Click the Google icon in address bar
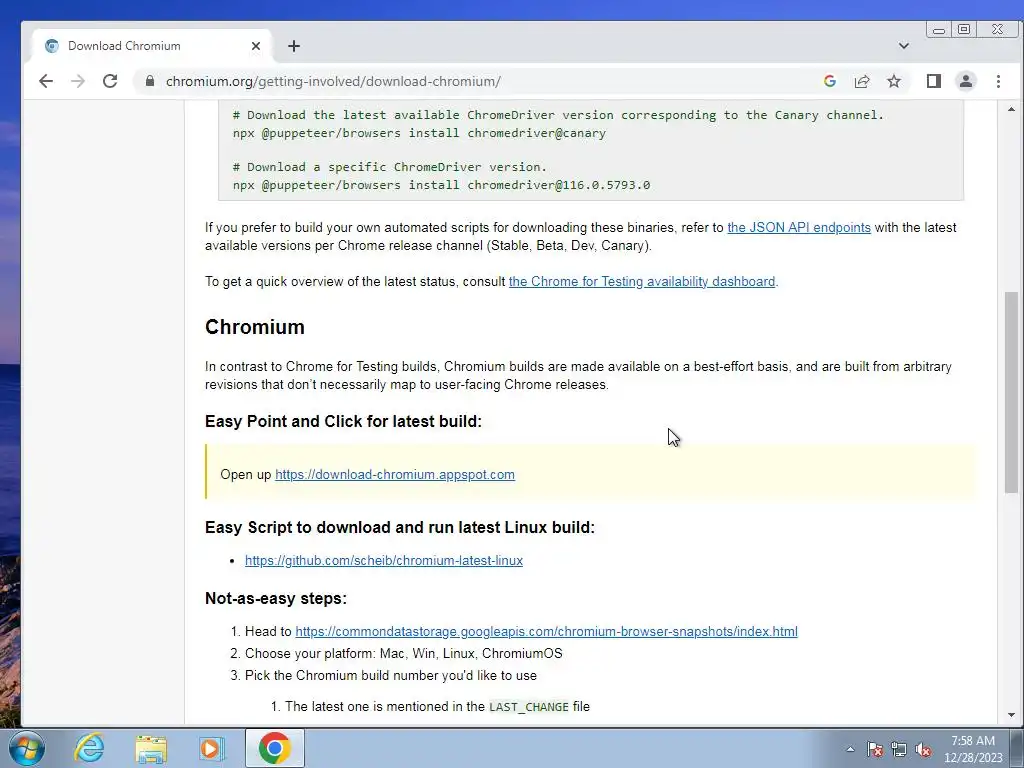Screen dimensions: 1024x768 (x=830, y=81)
